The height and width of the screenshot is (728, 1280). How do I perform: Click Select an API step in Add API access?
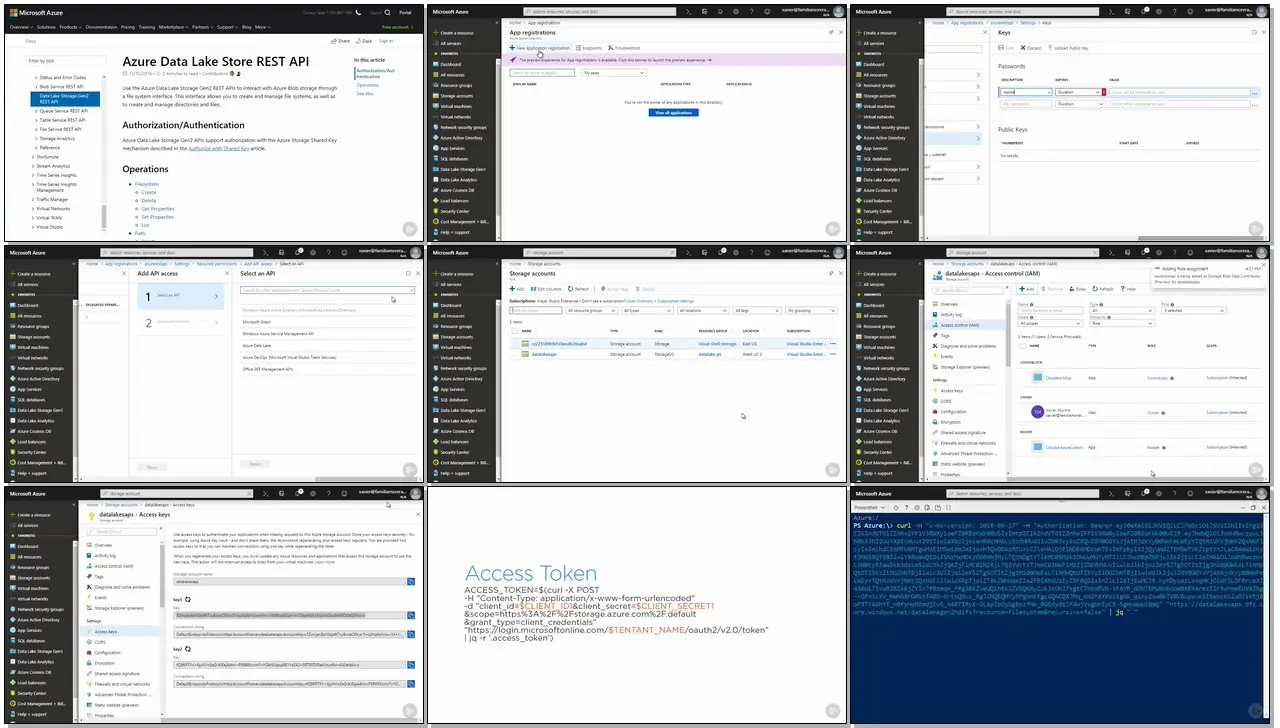point(181,296)
